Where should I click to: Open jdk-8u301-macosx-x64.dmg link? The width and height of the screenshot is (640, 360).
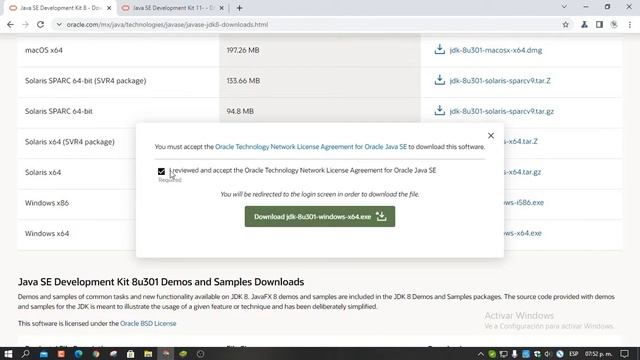[x=496, y=50]
